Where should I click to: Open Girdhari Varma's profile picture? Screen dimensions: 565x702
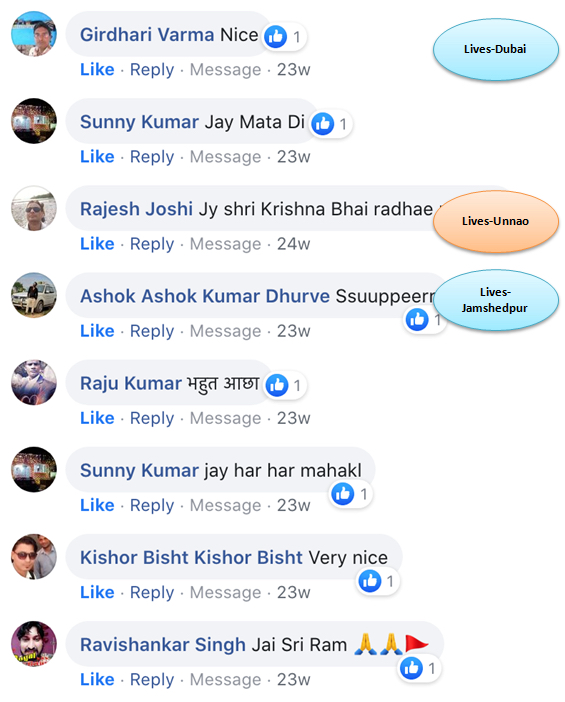point(34,34)
